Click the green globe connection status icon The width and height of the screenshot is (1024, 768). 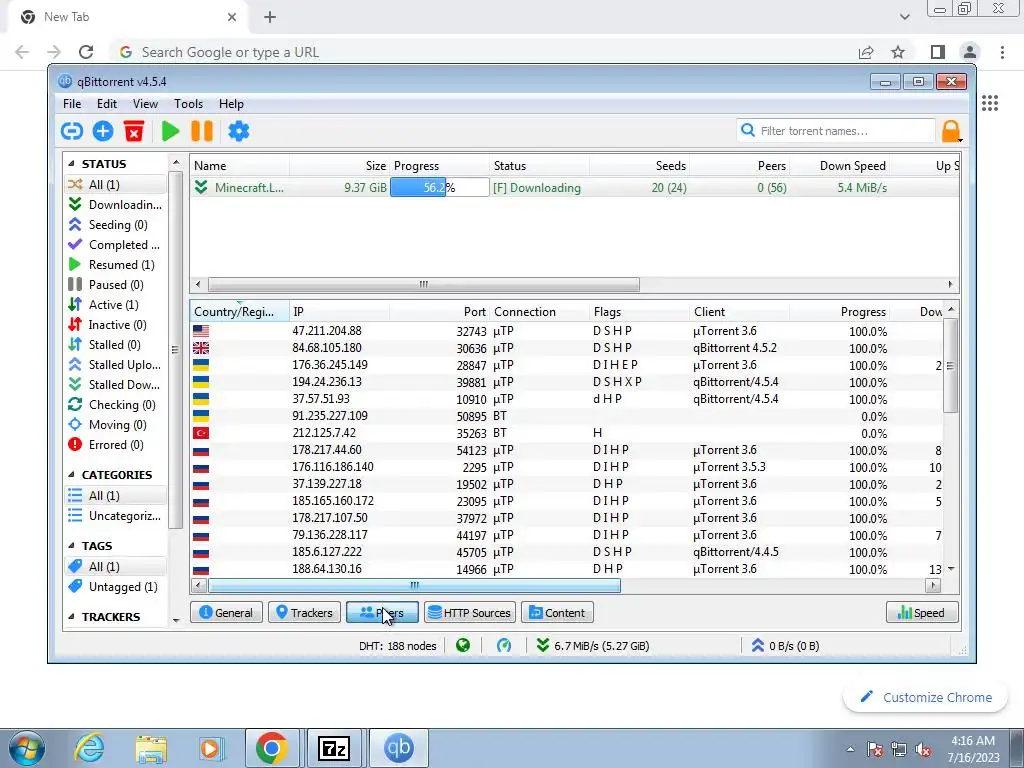(463, 646)
